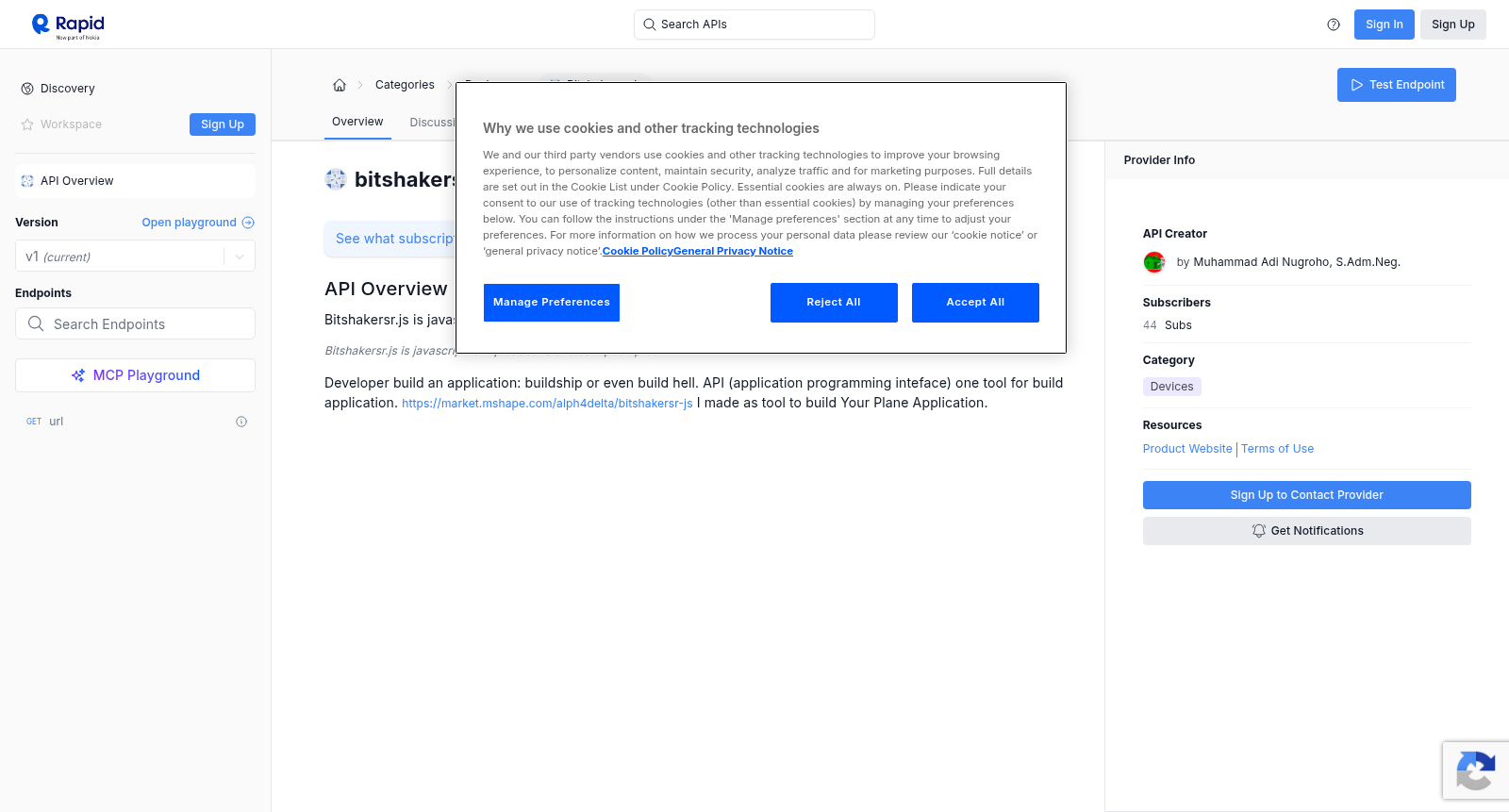Click Get Notifications button
Image resolution: width=1509 pixels, height=812 pixels.
[x=1306, y=531]
